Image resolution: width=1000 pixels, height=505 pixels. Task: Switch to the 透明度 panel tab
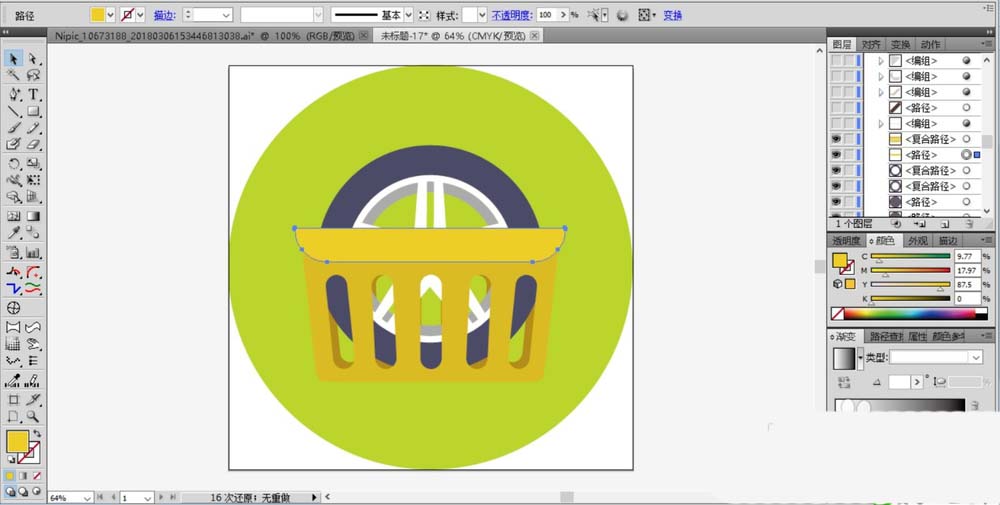pos(846,241)
